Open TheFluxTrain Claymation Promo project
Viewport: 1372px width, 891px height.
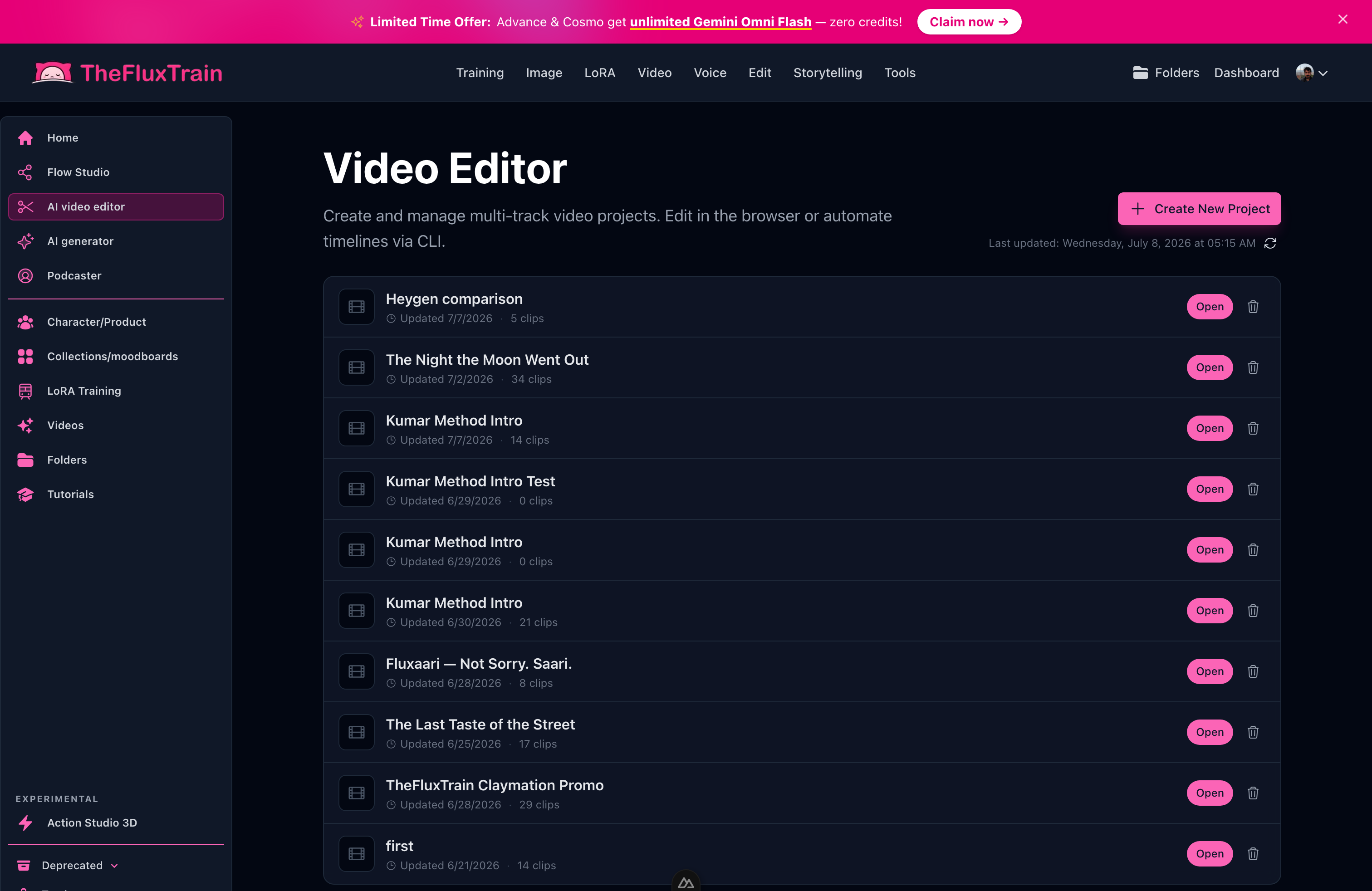click(x=1210, y=793)
